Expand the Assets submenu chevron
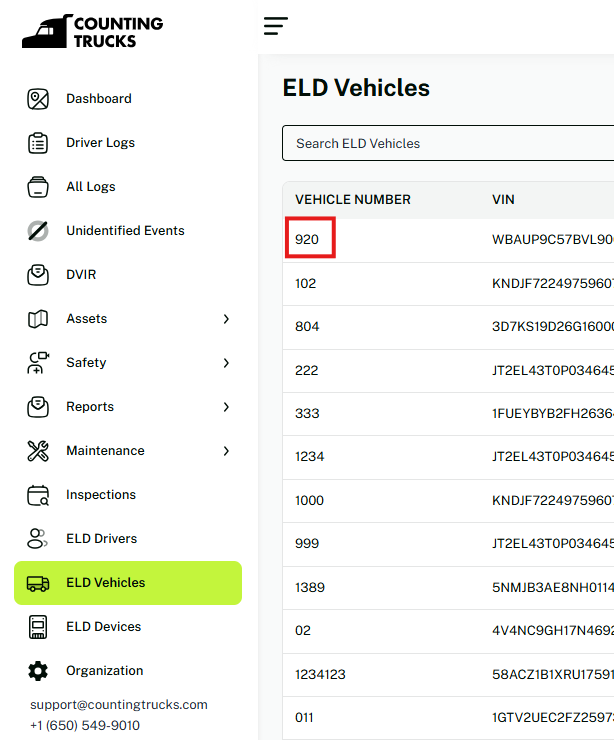Image resolution: width=614 pixels, height=740 pixels. [x=226, y=319]
